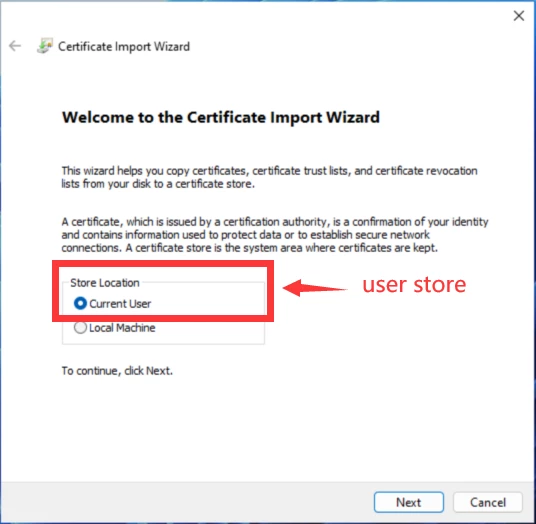Click the 'To continue, click Next.' text
The image size is (536, 524).
click(x=117, y=371)
